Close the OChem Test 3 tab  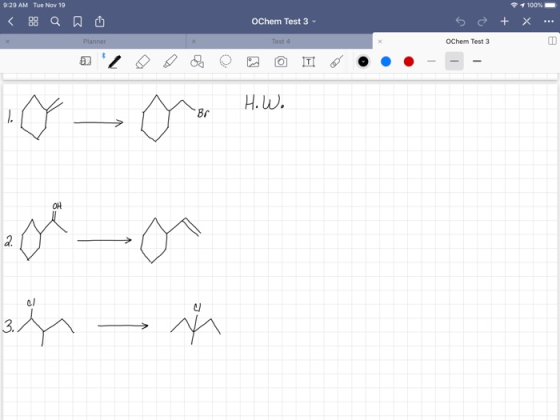pos(380,41)
